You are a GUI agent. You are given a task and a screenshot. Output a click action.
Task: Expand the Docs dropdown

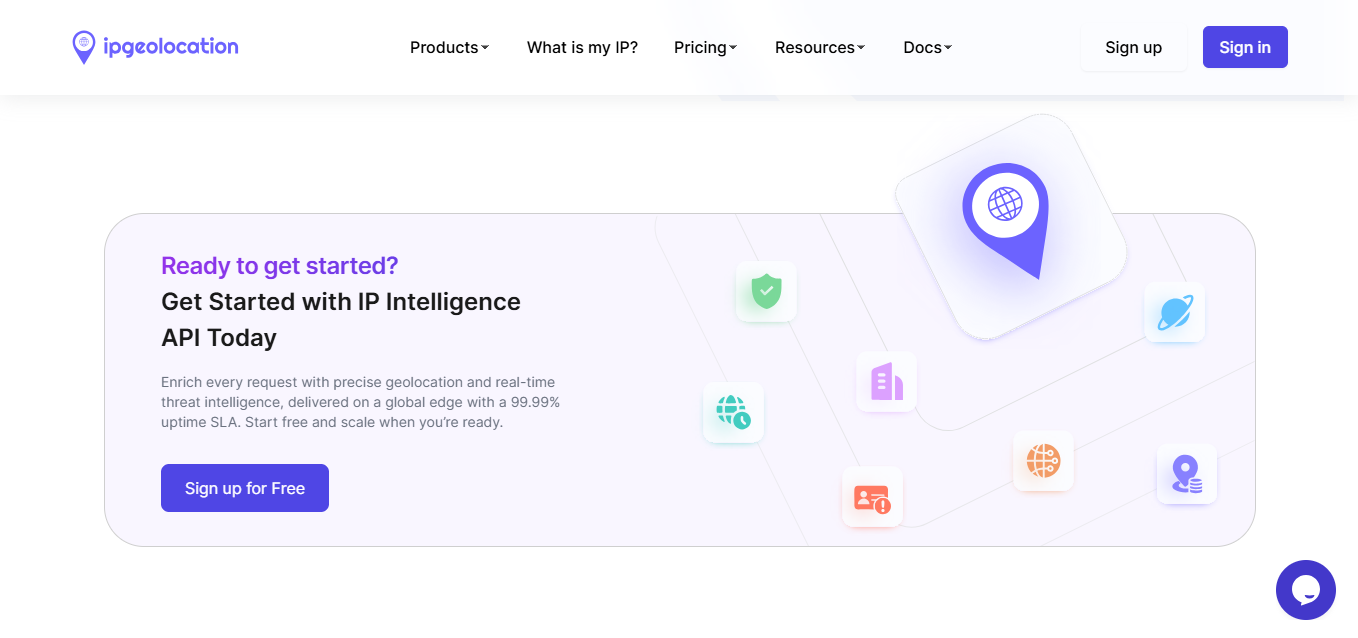coord(926,47)
